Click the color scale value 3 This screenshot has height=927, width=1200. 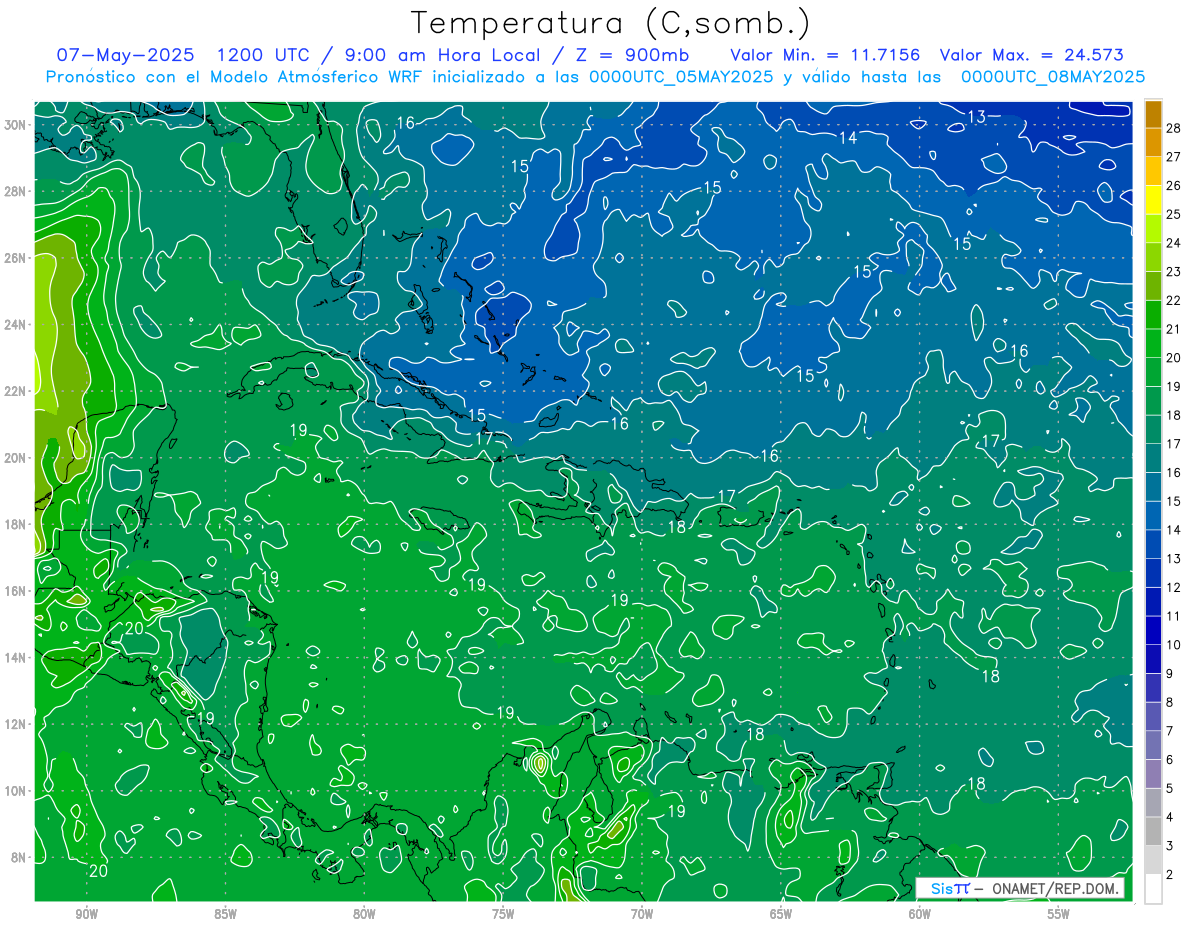point(1170,846)
